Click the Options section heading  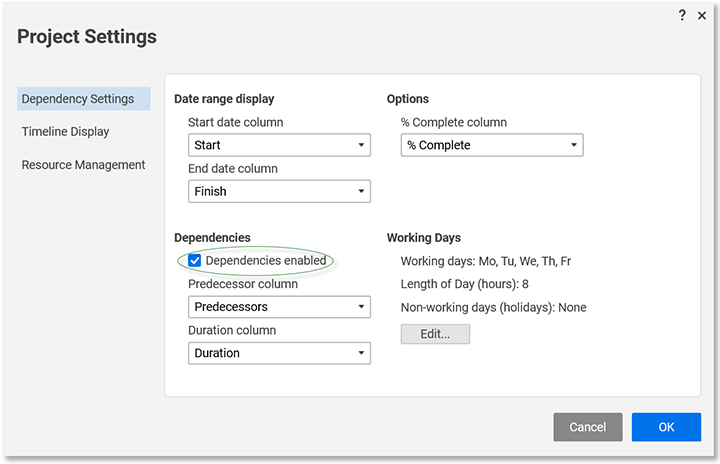point(408,99)
